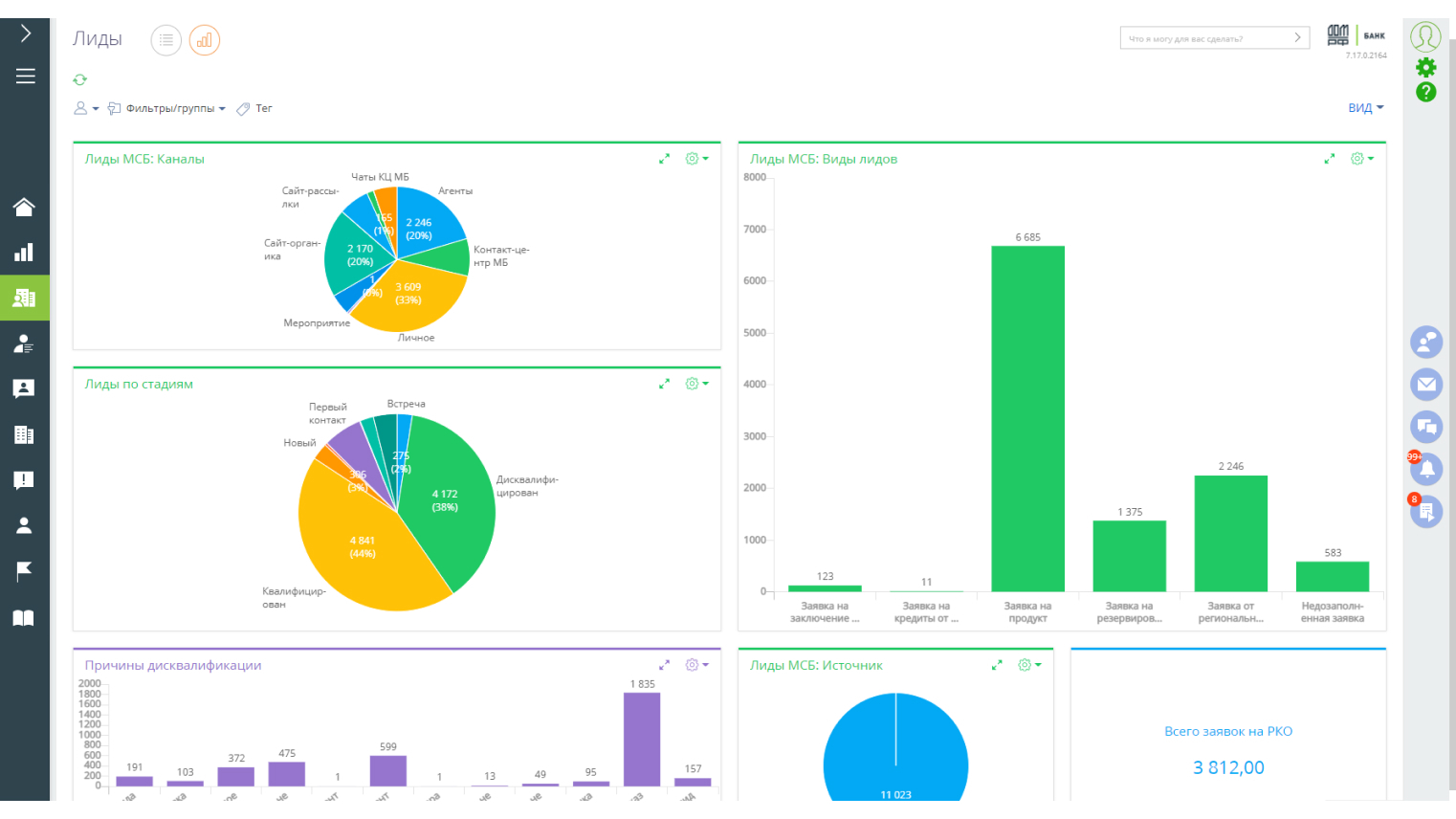This screenshot has height=819, width=1456.
Task: Open the open-book knowledge base icon
Action: point(24,617)
